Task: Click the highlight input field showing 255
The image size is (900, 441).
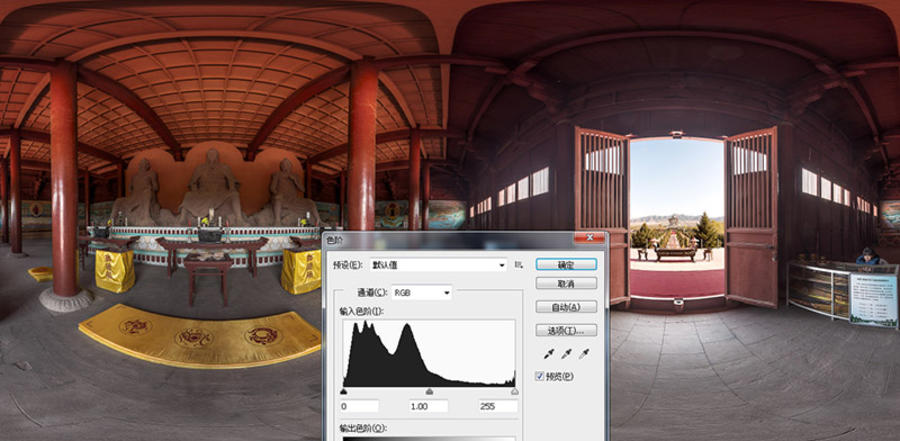Action: (497, 407)
